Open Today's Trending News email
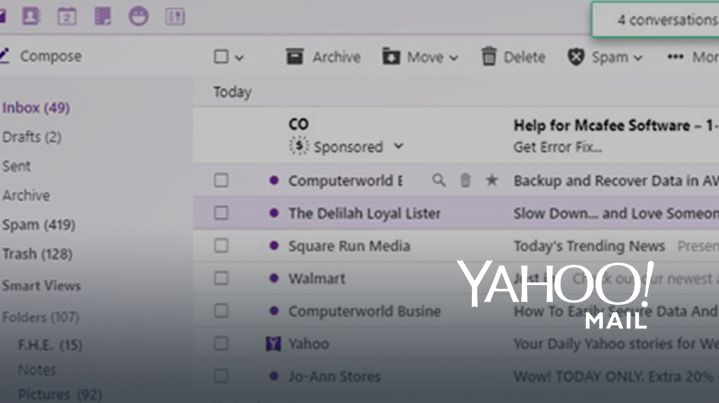The image size is (719, 403). [x=589, y=246]
